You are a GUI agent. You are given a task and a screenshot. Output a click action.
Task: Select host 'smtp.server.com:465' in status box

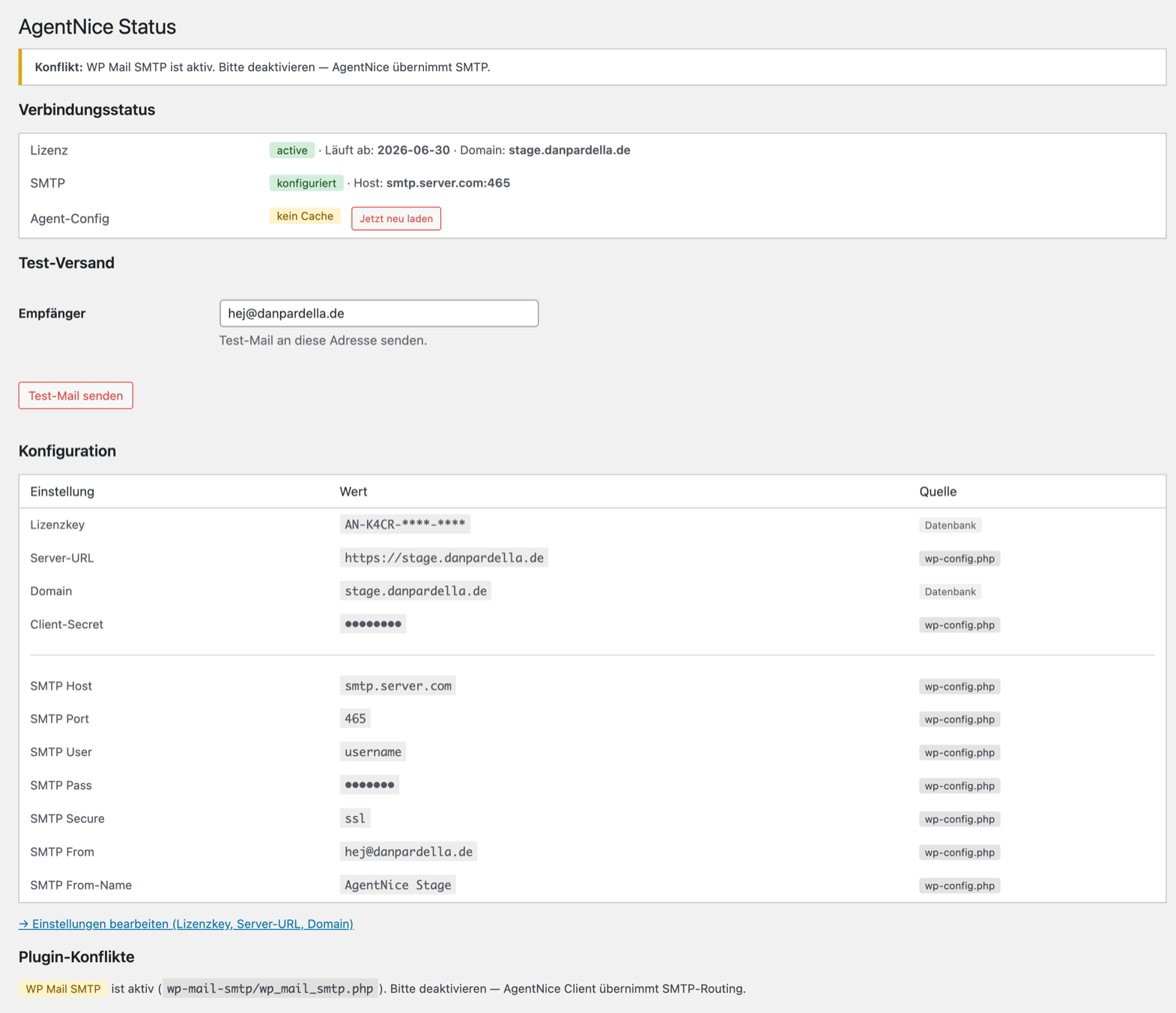pos(448,183)
